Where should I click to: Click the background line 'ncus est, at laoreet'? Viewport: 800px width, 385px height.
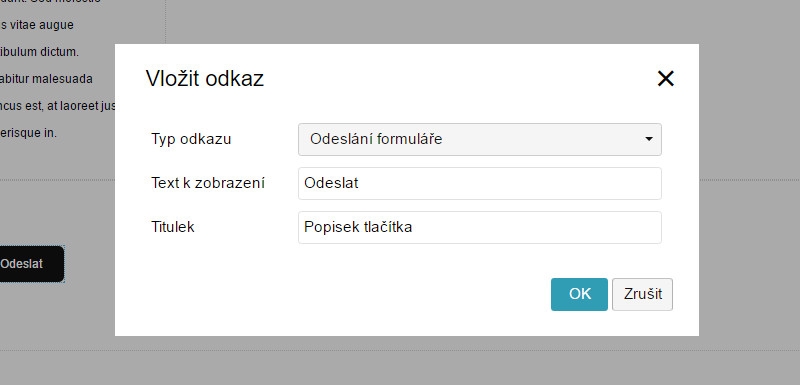pos(58,106)
